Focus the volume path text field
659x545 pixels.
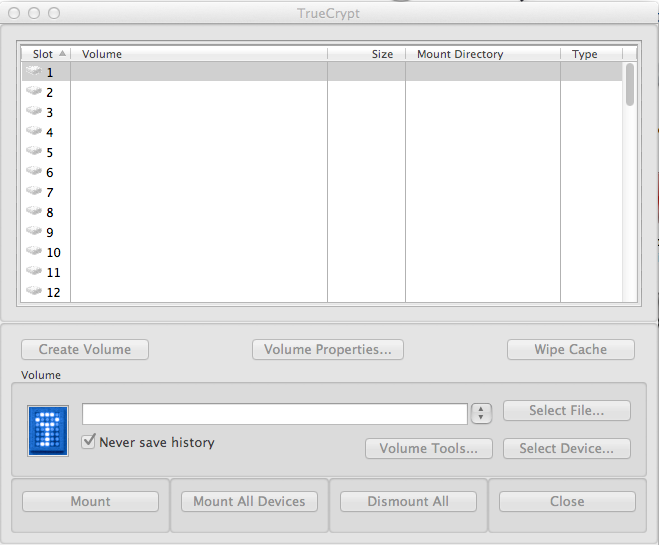(x=274, y=414)
